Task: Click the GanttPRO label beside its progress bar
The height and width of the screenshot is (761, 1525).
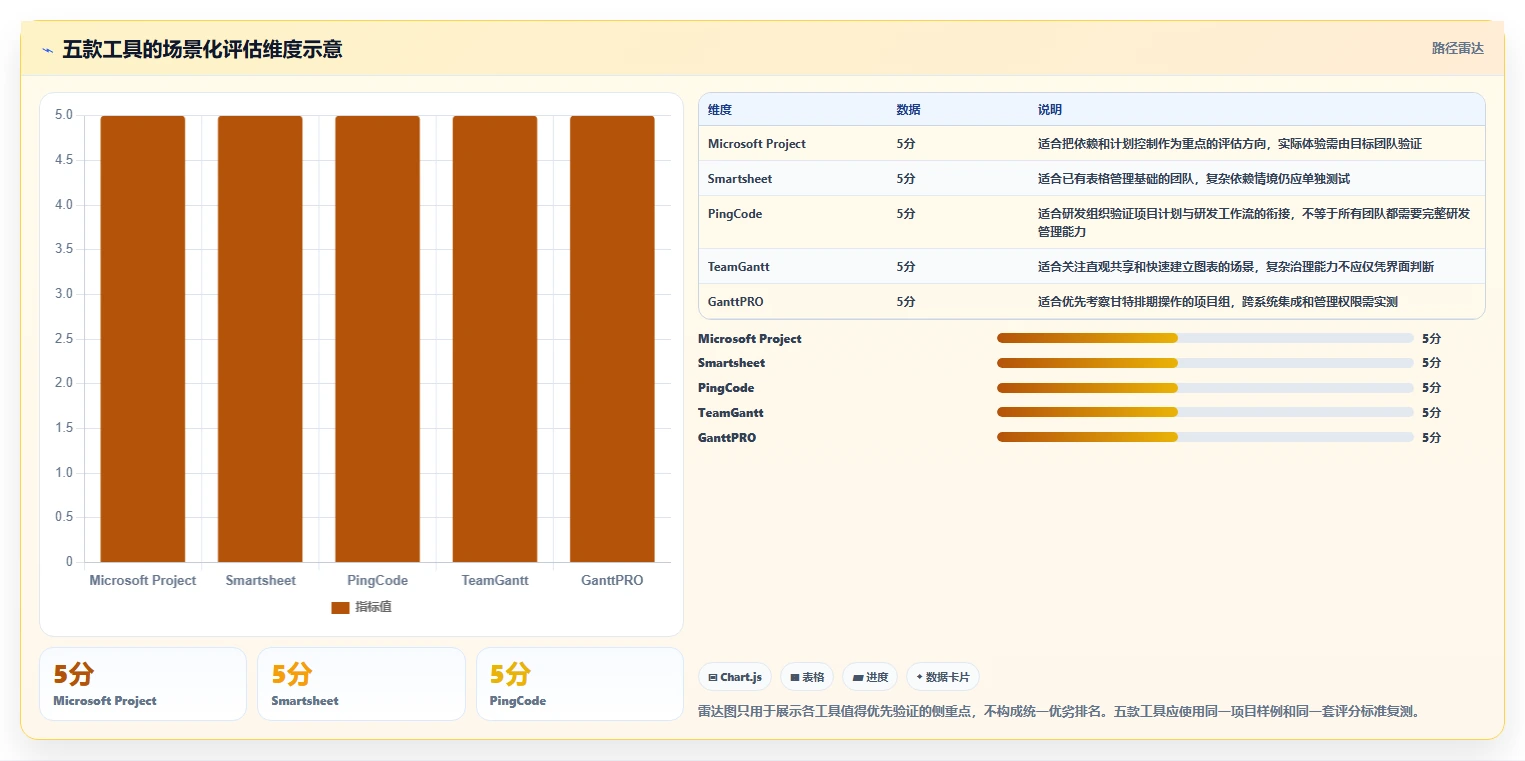Action: [x=727, y=438]
